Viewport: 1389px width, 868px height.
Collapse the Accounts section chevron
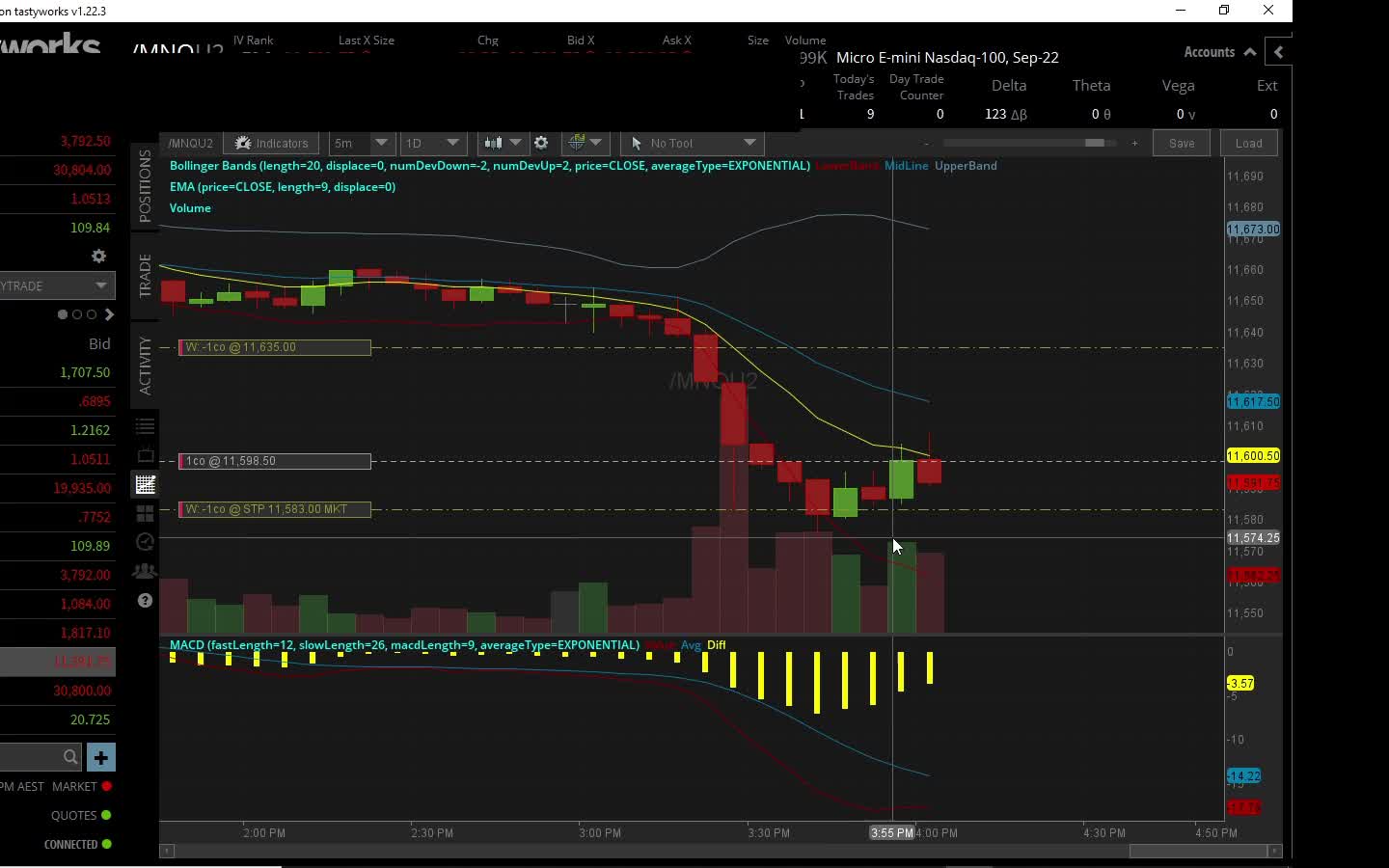[x=1250, y=52]
